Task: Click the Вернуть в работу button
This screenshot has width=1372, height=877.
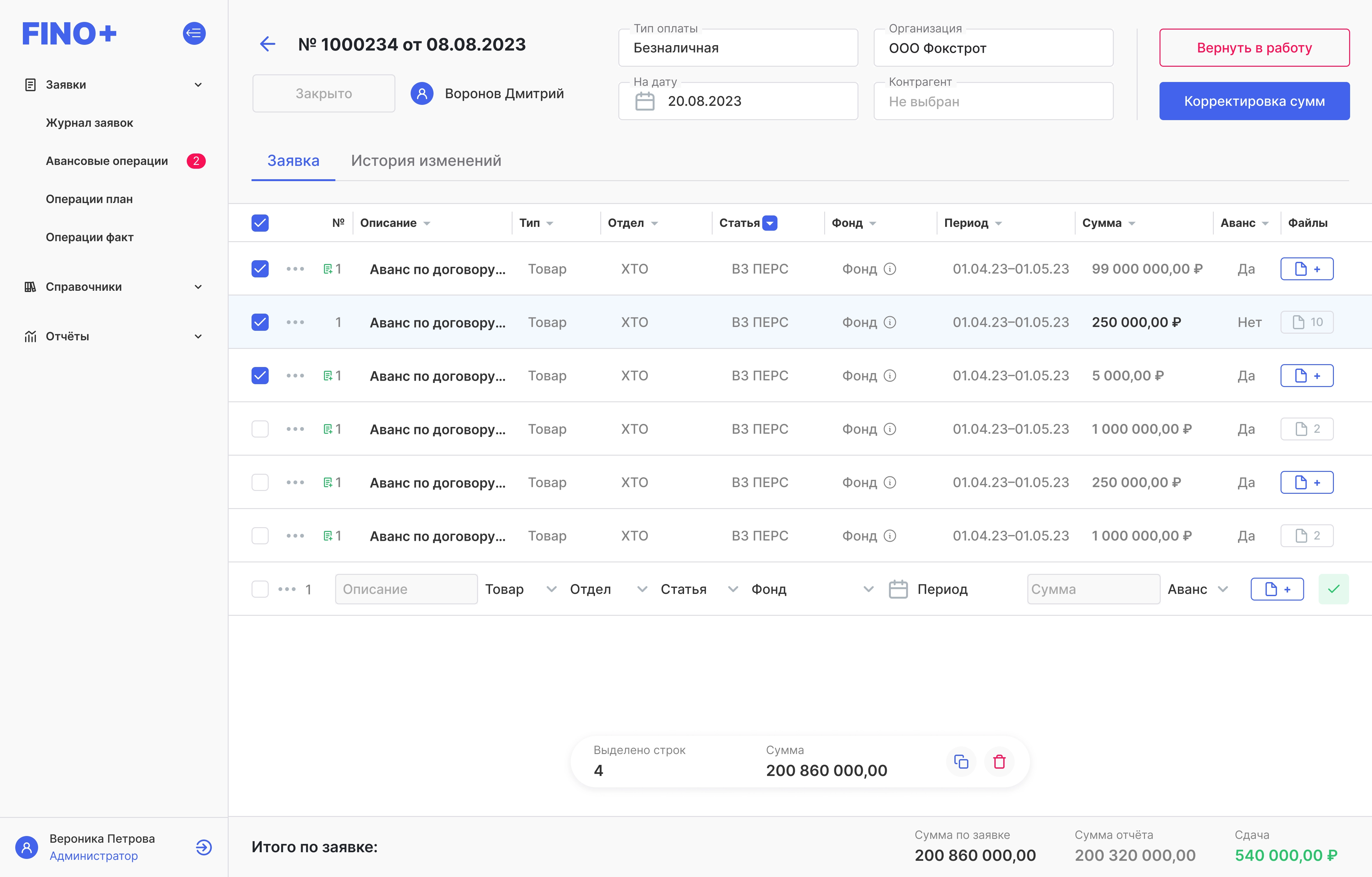Action: click(x=1254, y=48)
